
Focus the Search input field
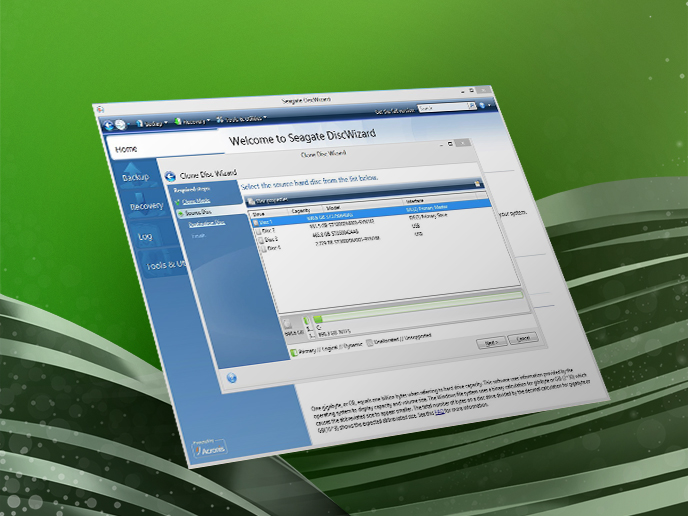click(442, 108)
